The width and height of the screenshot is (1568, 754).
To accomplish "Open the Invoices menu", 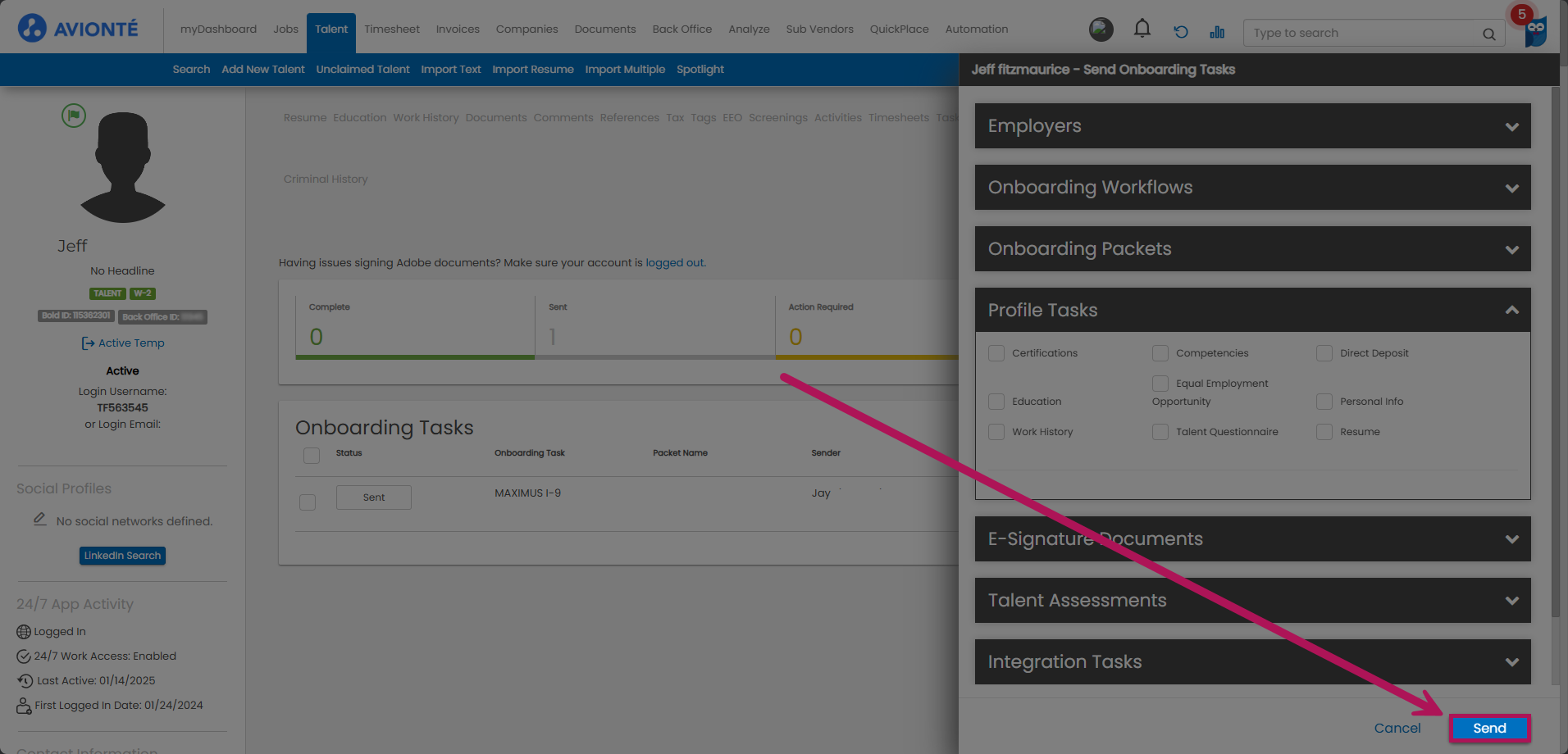I will 458,30.
